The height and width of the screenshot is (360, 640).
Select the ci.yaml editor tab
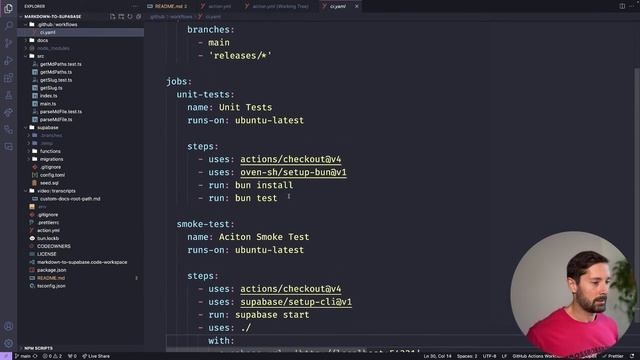337,6
